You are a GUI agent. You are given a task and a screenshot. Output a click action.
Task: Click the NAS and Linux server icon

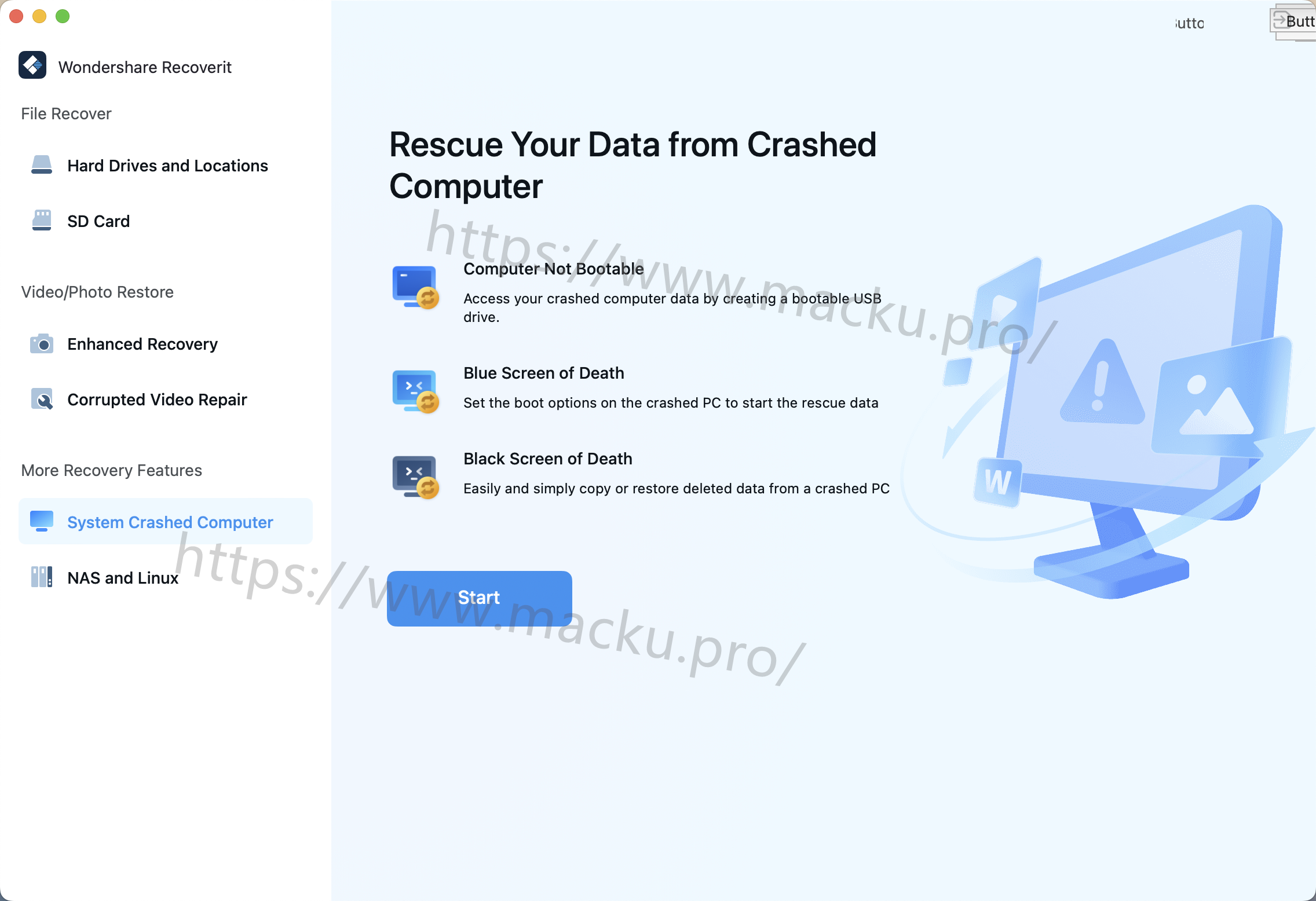pyautogui.click(x=42, y=577)
